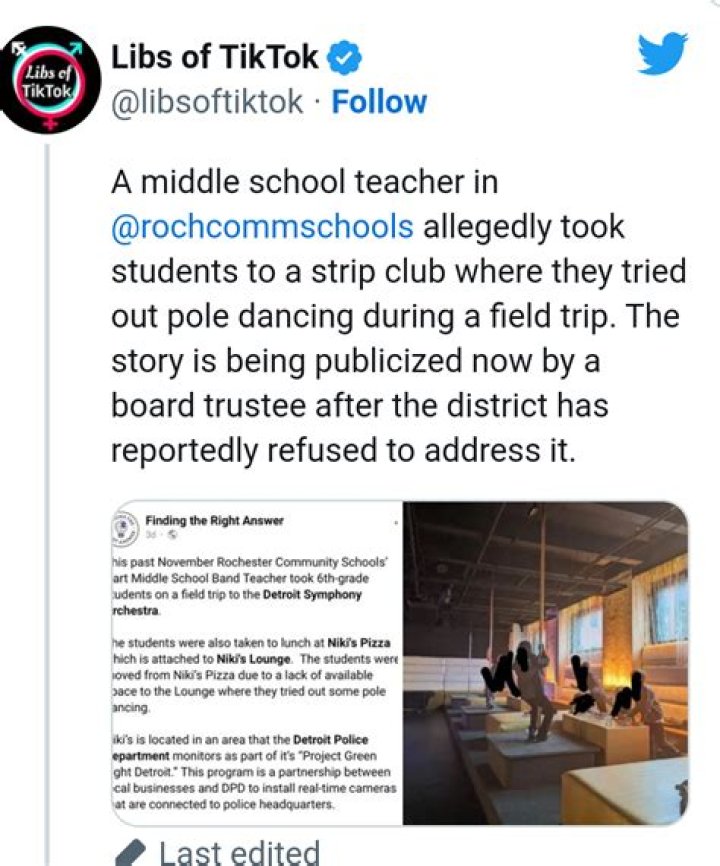This screenshot has height=866, width=720.
Task: Follow the Libs of TikTok account
Action: click(x=379, y=102)
